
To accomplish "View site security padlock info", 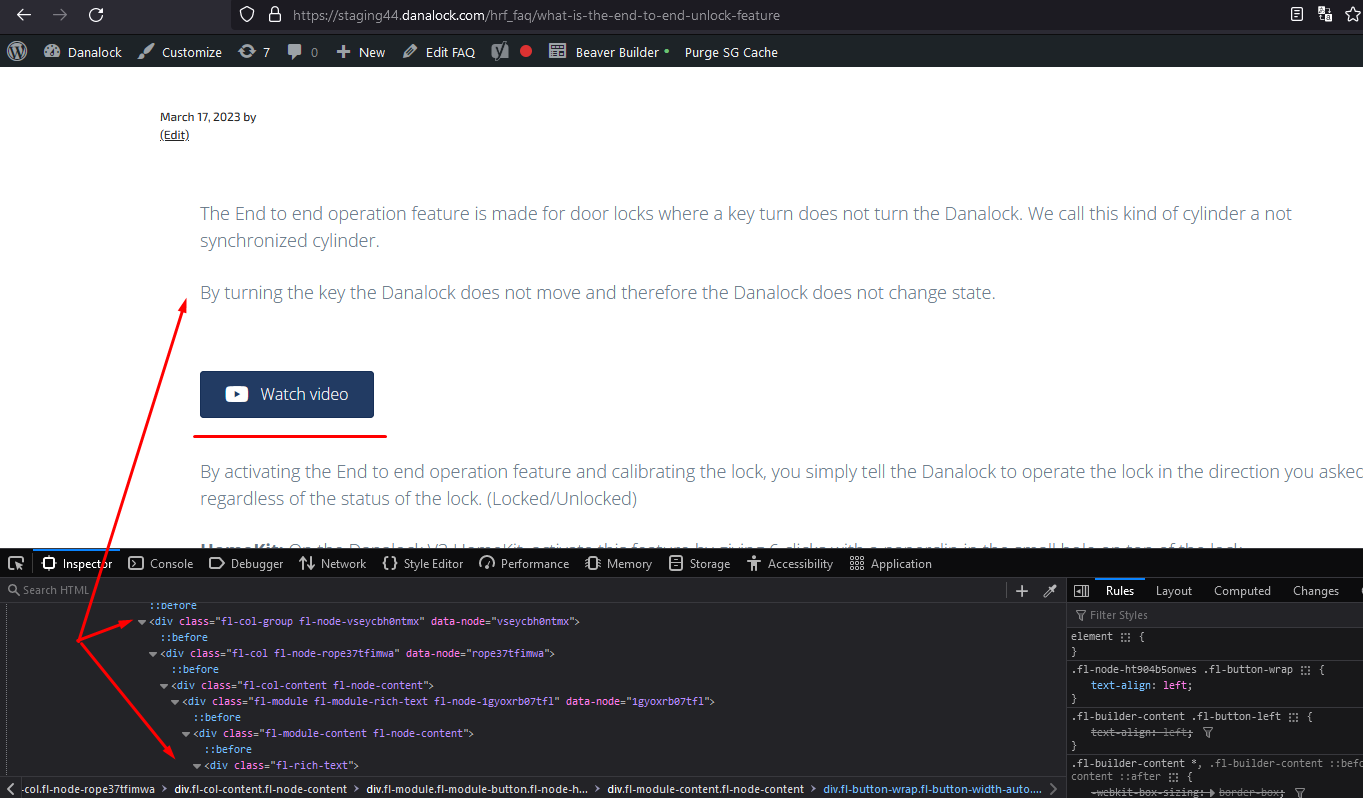I will (x=275, y=15).
